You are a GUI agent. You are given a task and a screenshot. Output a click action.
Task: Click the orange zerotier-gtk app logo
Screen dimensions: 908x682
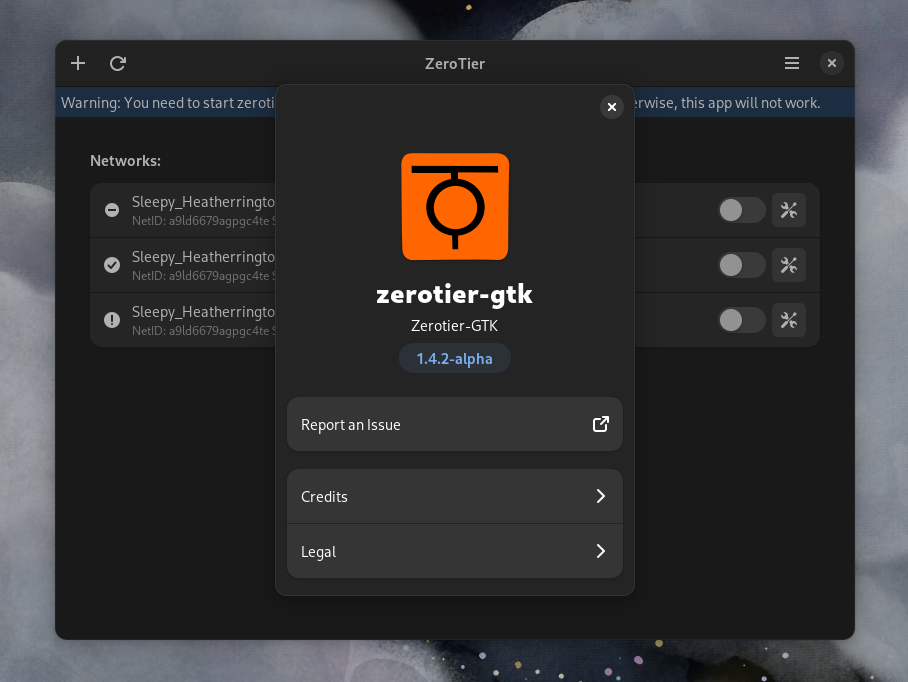coord(455,207)
